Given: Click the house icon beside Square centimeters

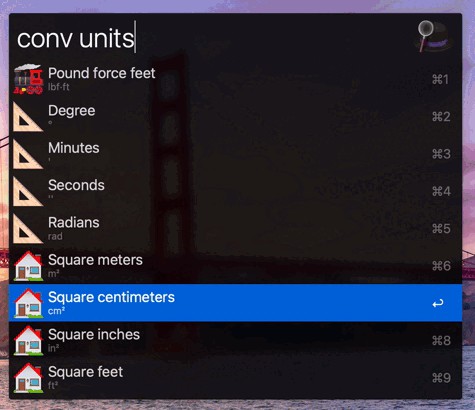Looking at the screenshot, I should coord(28,303).
